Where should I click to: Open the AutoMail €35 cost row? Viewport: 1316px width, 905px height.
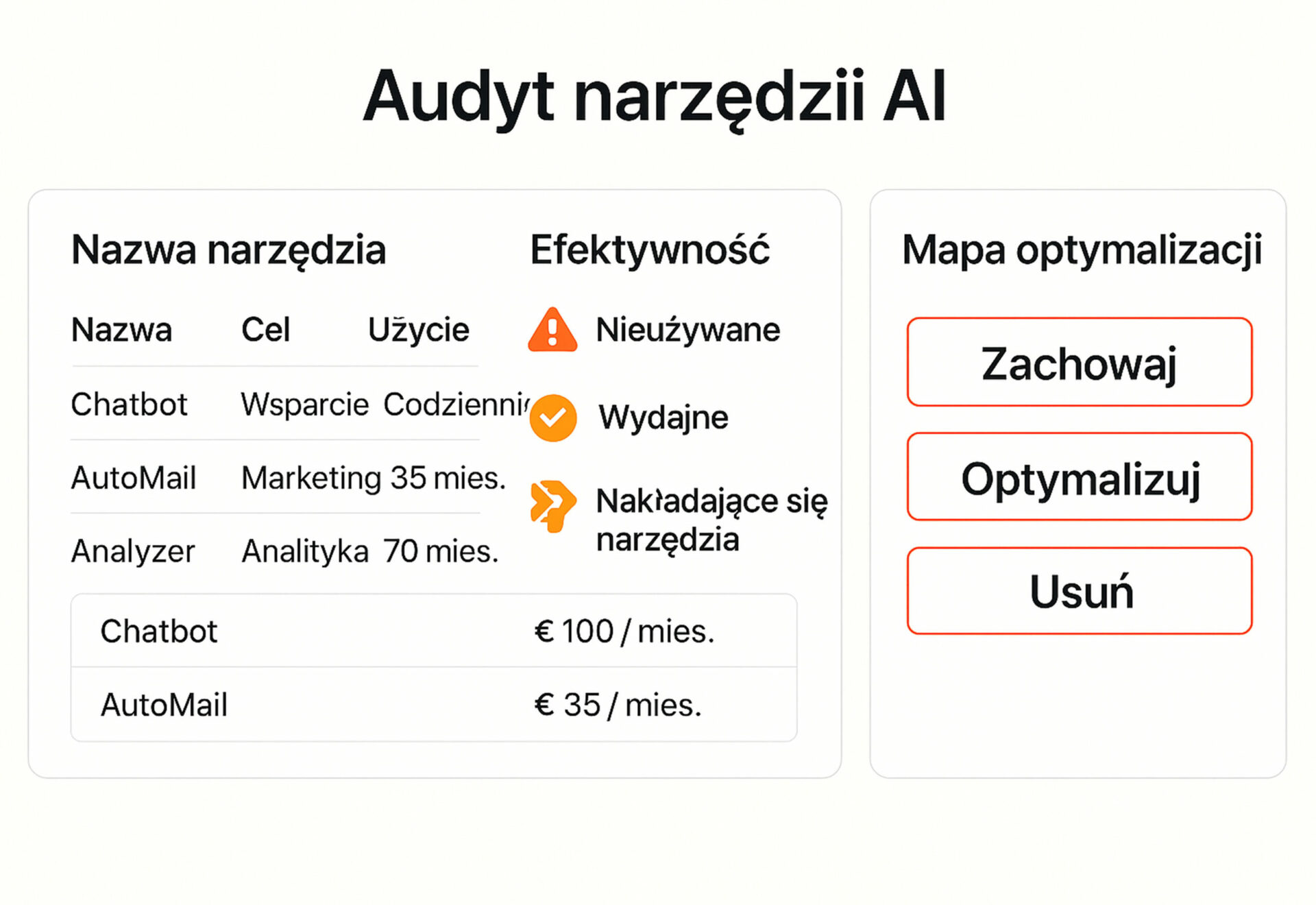[x=434, y=704]
